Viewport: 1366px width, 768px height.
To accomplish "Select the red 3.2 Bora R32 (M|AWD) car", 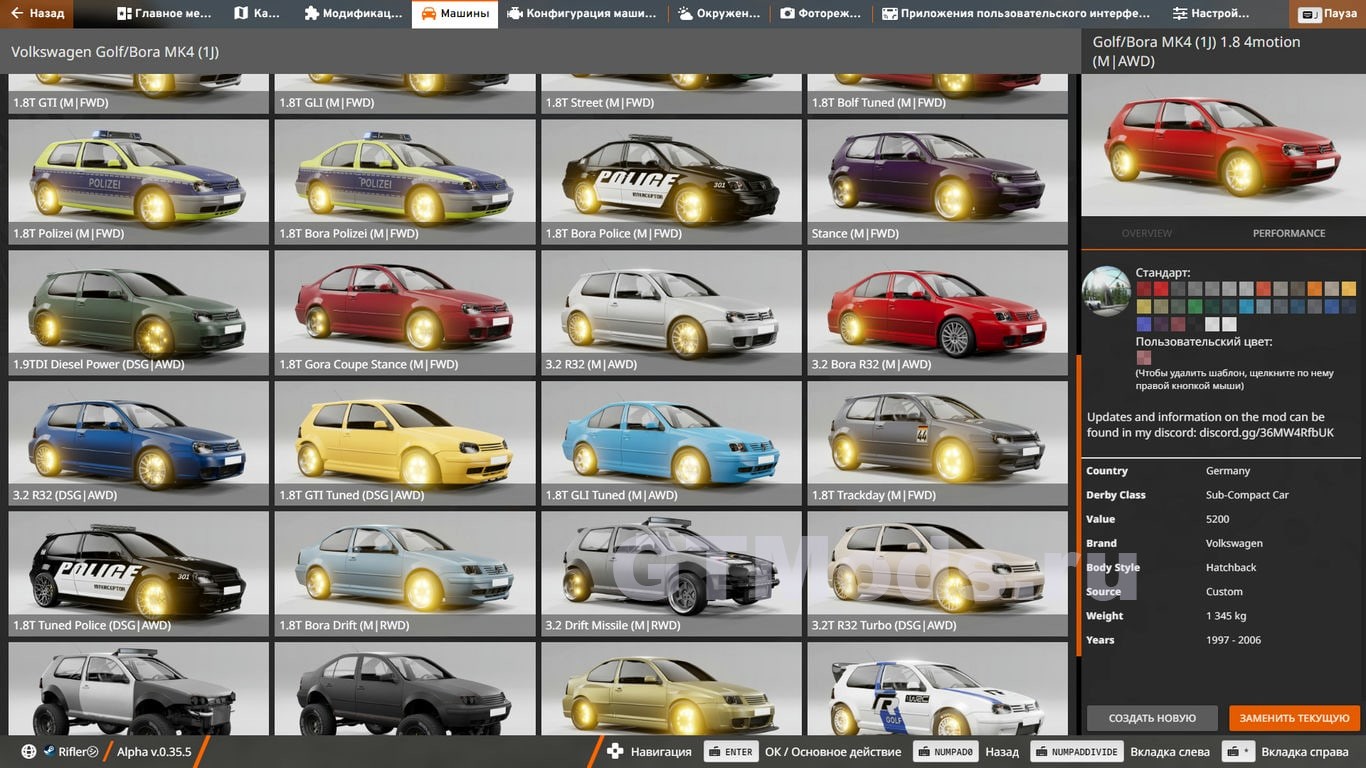I will tap(938, 313).
